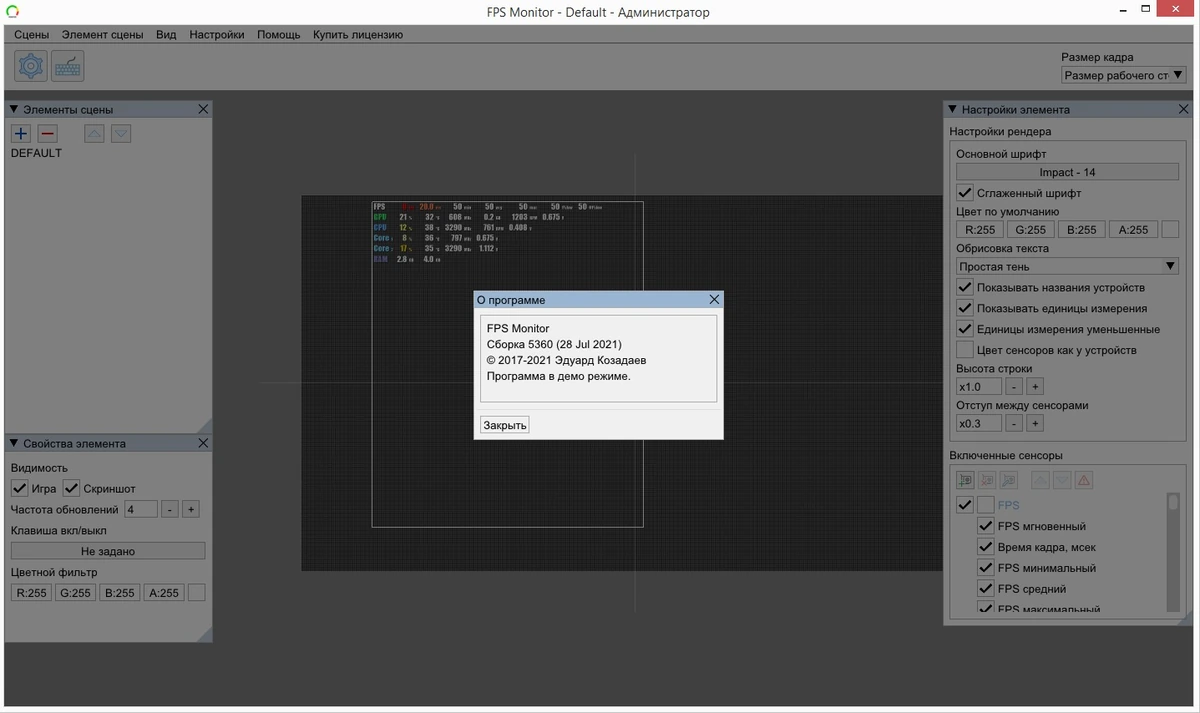Toggle Скриншот visibility checkbox
This screenshot has height=713, width=1200.
click(x=71, y=488)
